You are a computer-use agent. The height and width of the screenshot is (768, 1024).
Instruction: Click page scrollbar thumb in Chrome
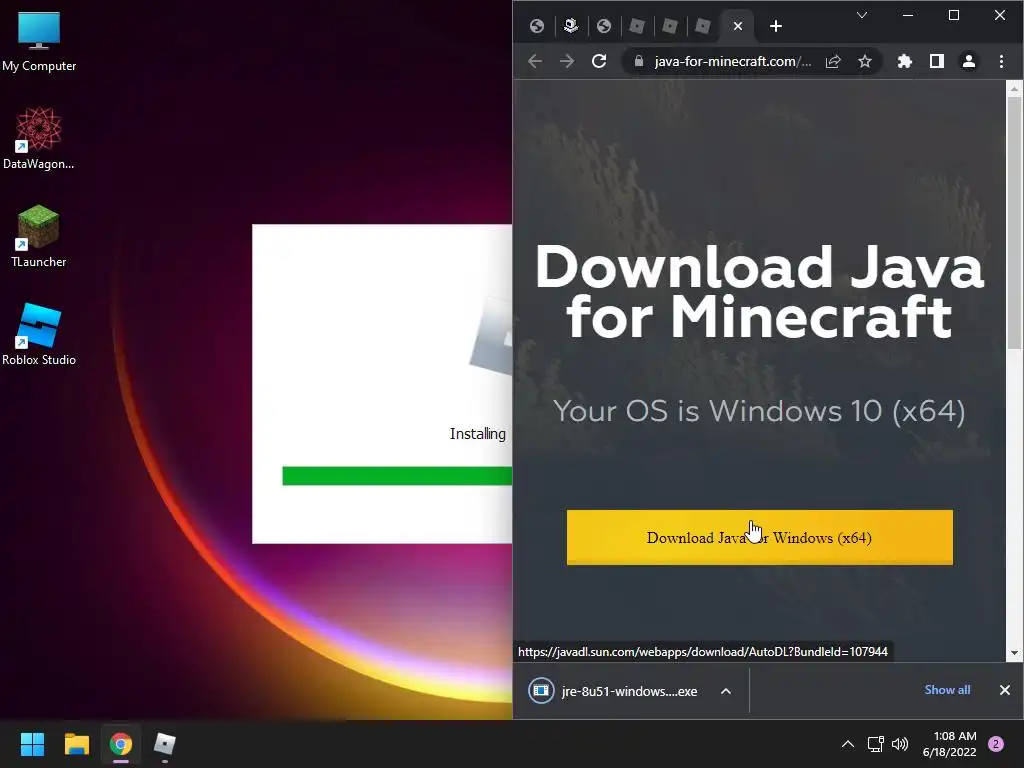coord(1014,223)
